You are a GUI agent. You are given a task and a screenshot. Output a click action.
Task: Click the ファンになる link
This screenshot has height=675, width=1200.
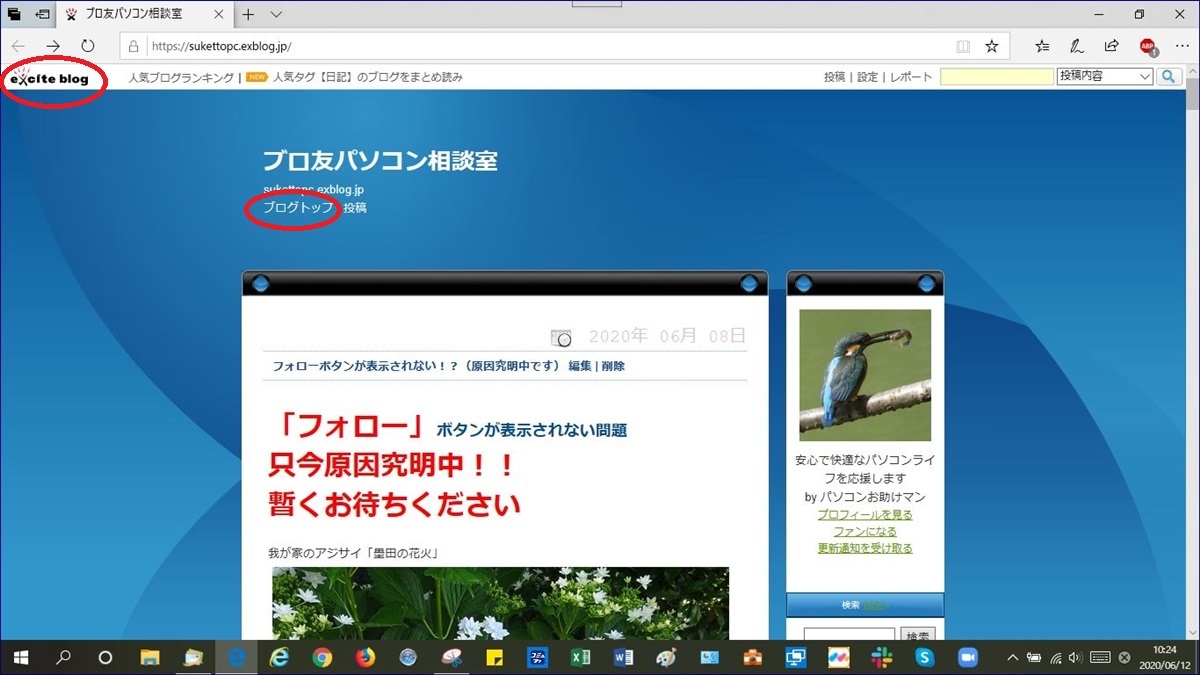click(865, 531)
